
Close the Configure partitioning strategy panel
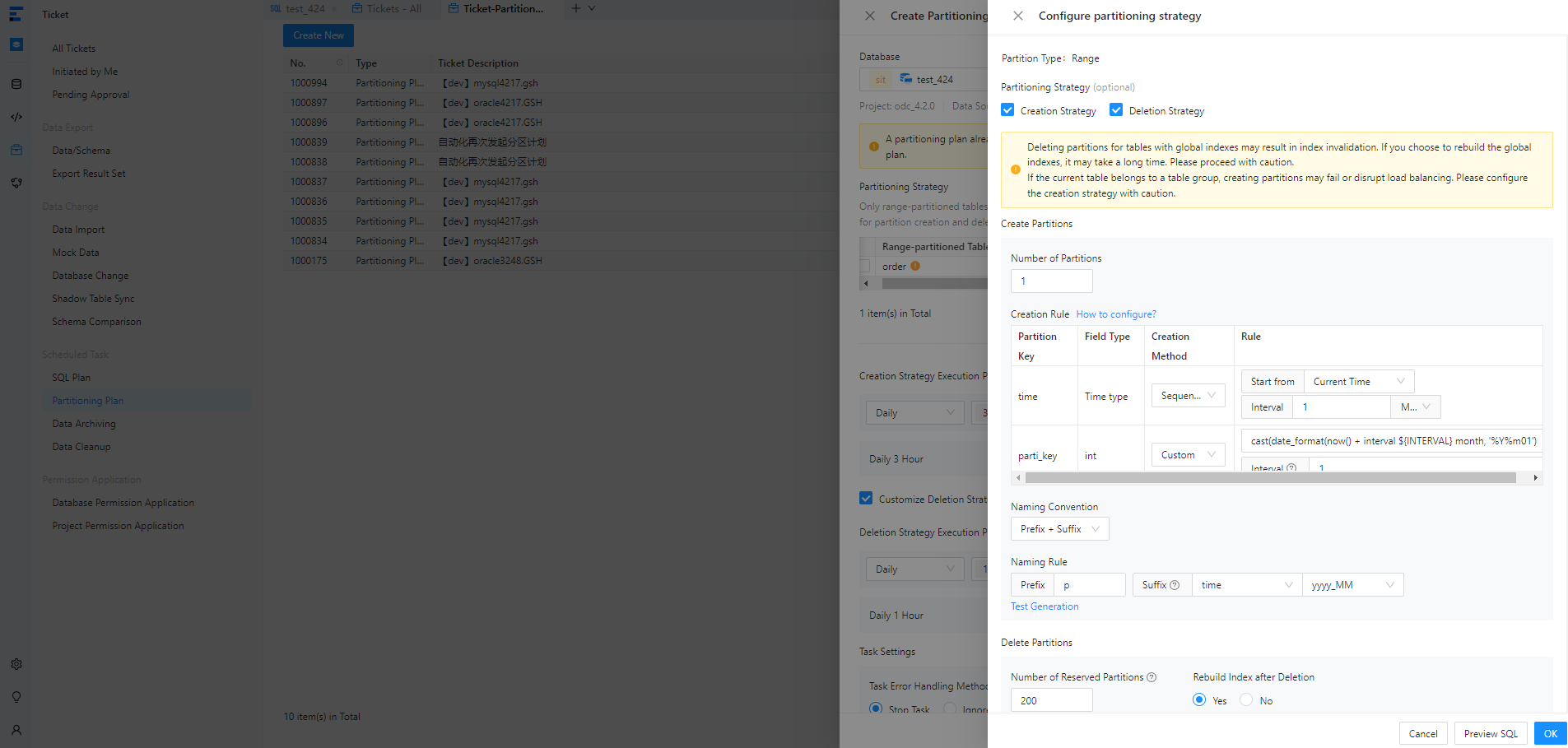[1018, 16]
